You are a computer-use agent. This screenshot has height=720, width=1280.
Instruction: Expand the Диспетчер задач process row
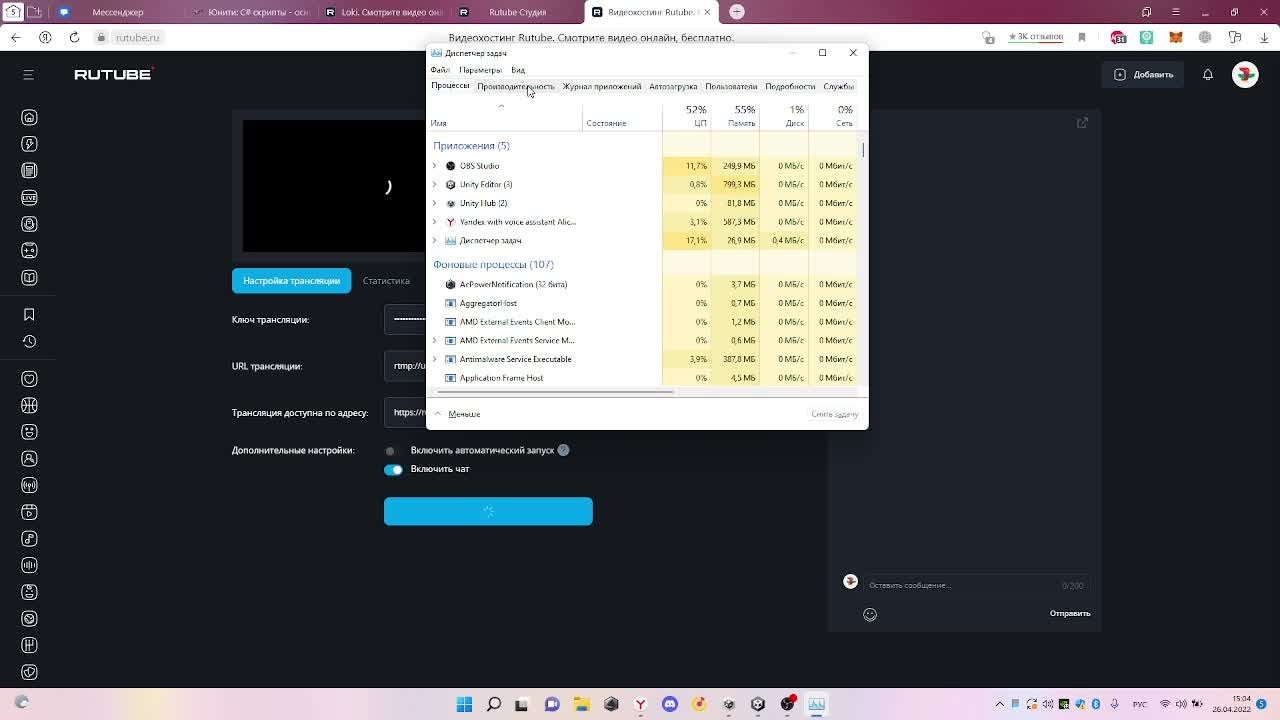coord(434,241)
